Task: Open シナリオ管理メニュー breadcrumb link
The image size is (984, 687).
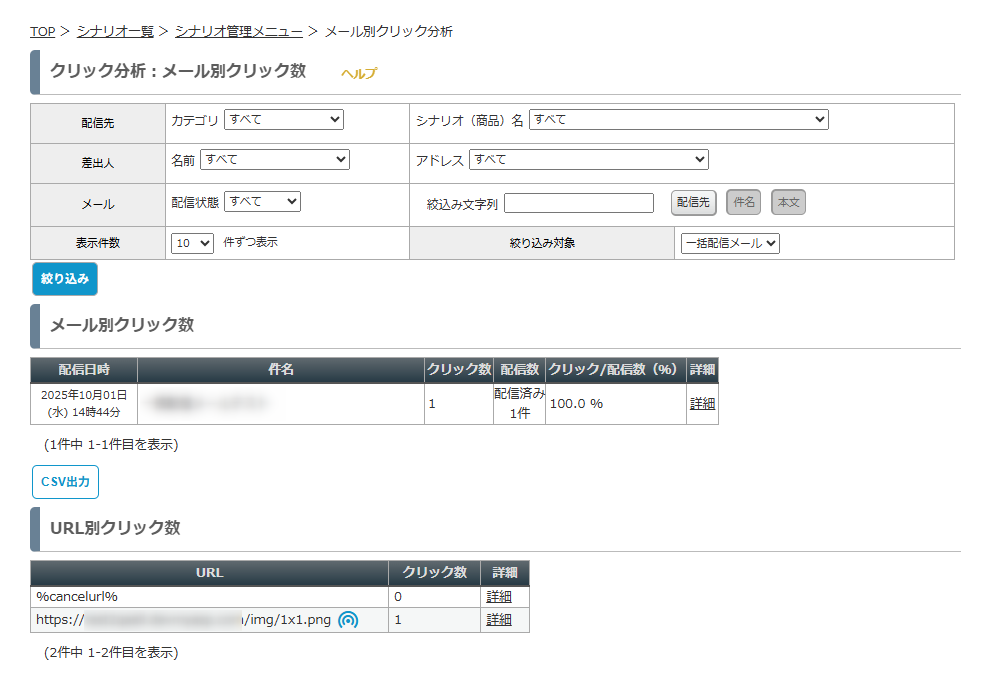Action: tap(238, 32)
